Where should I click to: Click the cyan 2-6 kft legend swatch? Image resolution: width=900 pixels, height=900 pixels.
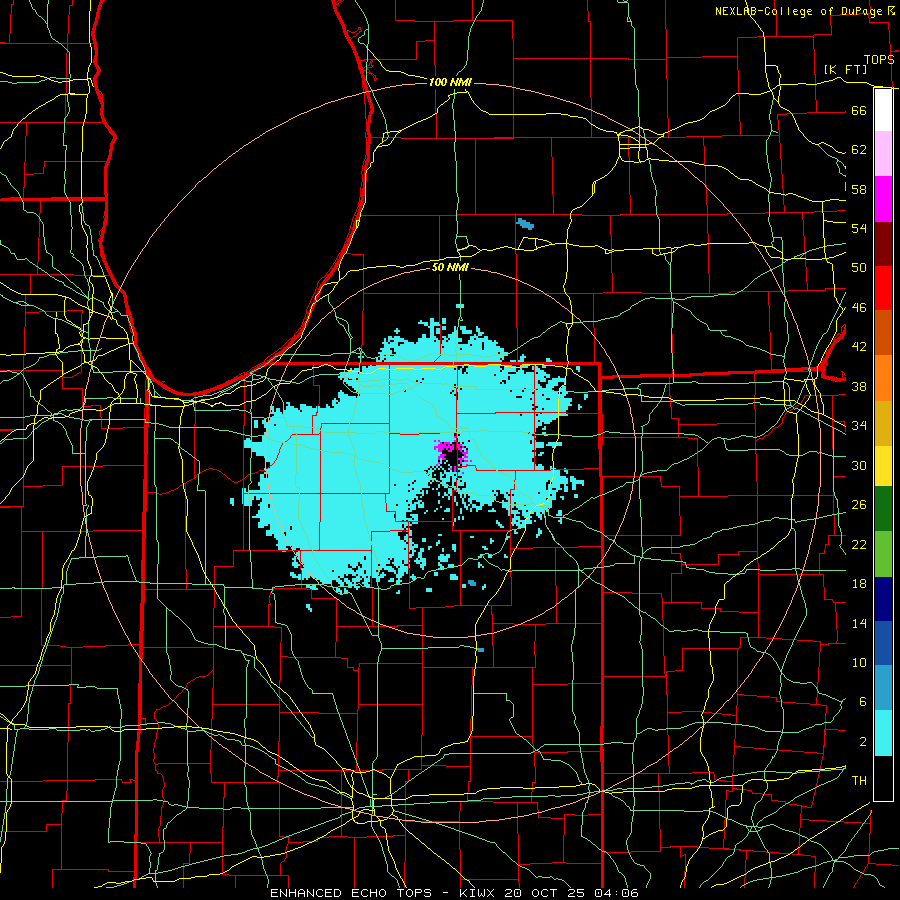883,733
